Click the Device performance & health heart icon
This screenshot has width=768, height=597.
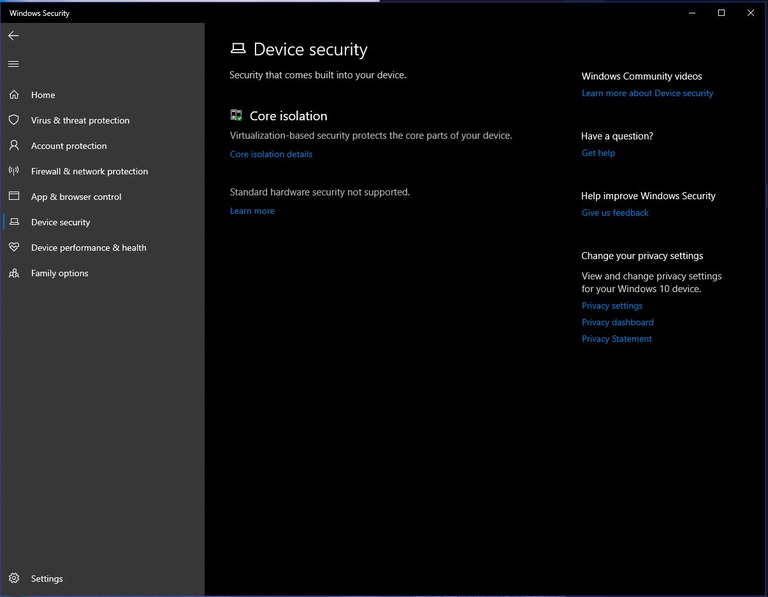14,248
